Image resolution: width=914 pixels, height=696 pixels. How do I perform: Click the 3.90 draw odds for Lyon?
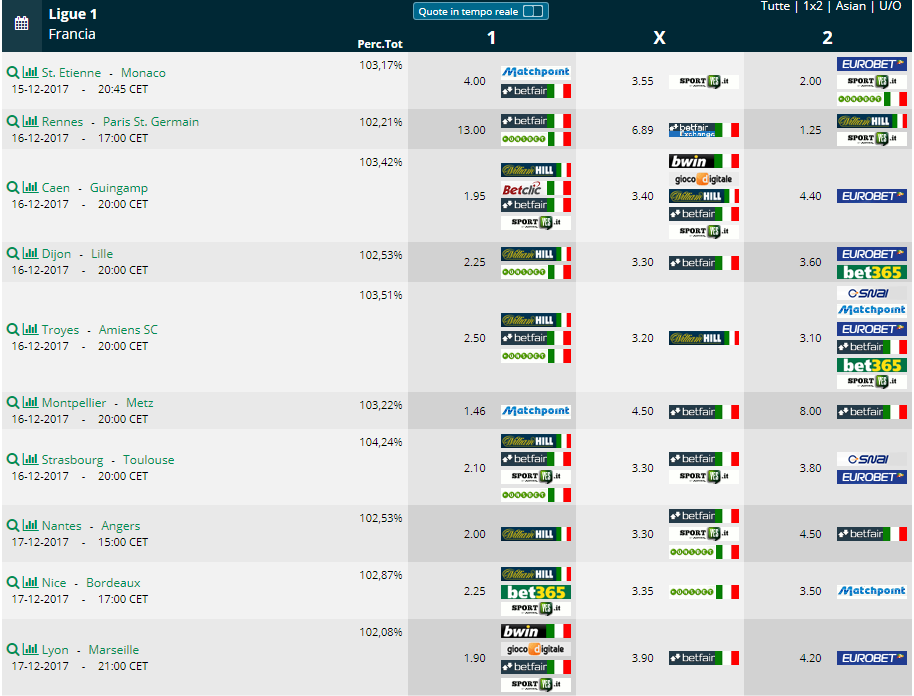coord(642,658)
